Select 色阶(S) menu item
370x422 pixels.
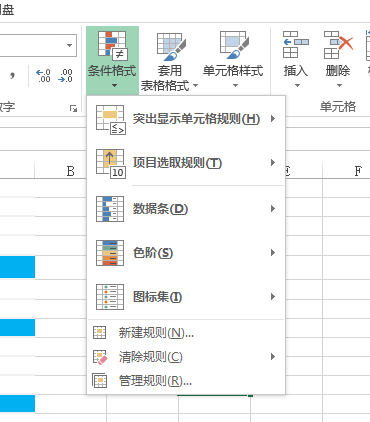click(x=186, y=253)
